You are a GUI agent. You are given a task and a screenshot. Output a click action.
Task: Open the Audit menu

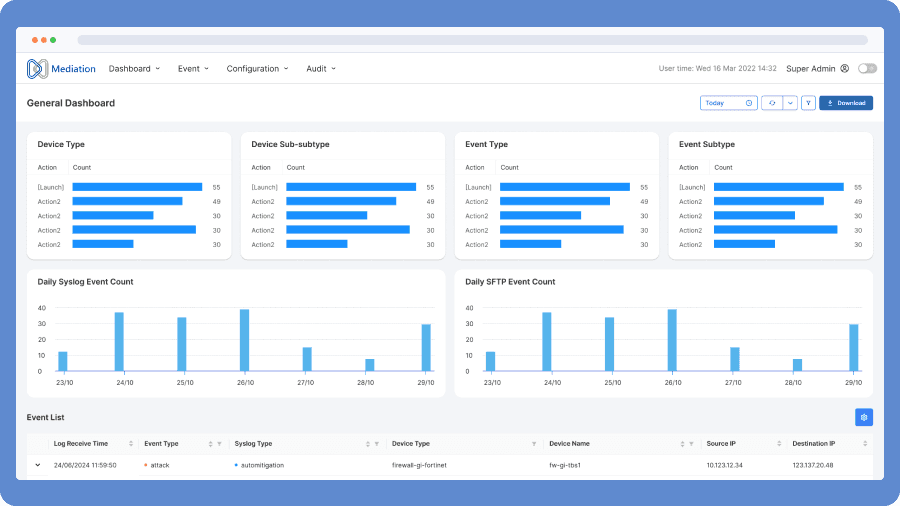[321, 69]
